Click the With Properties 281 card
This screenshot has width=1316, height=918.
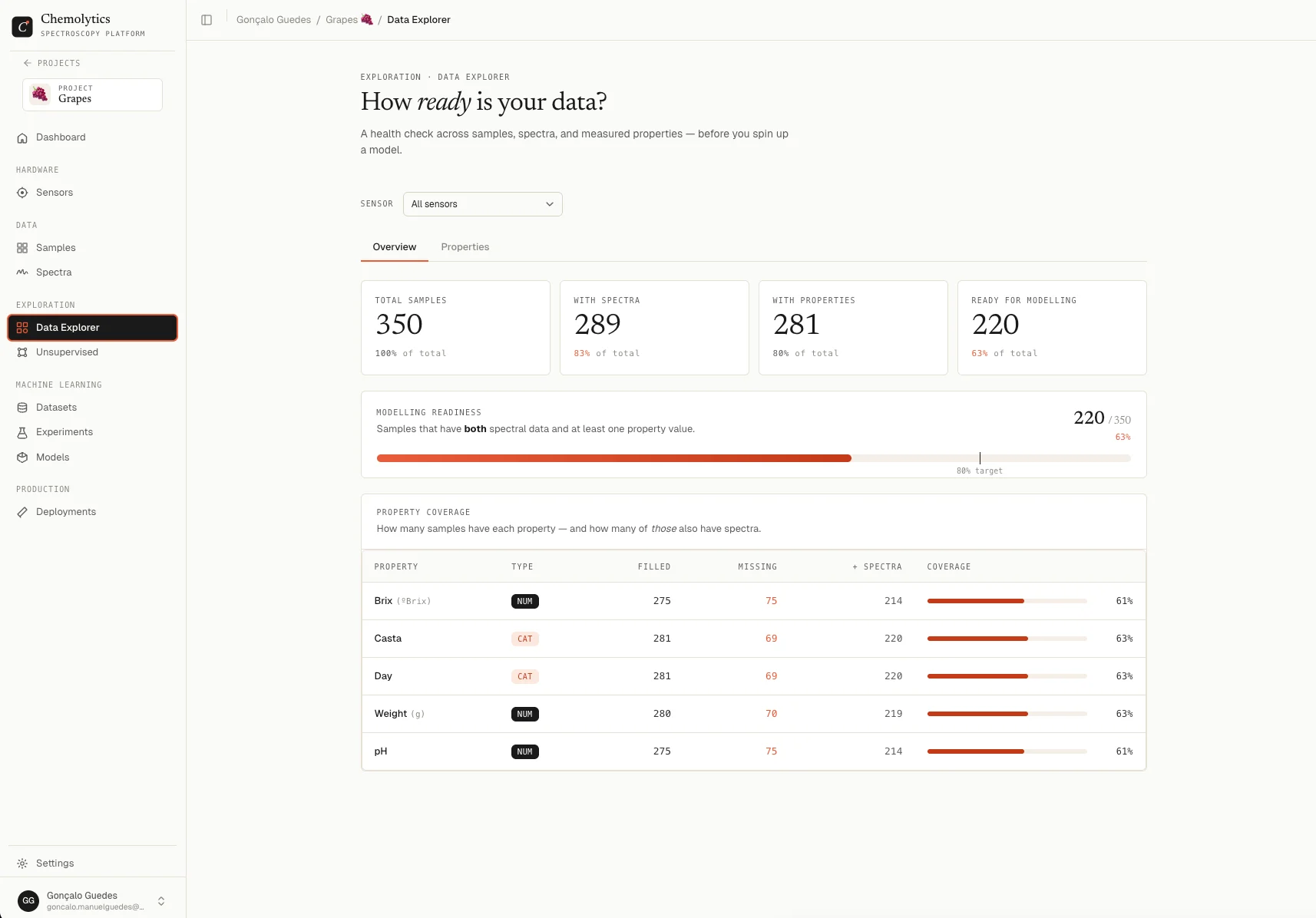853,328
